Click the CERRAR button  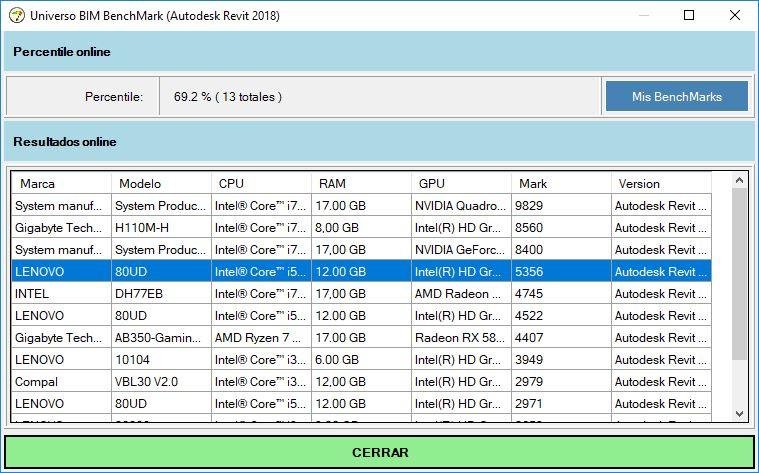[380, 452]
